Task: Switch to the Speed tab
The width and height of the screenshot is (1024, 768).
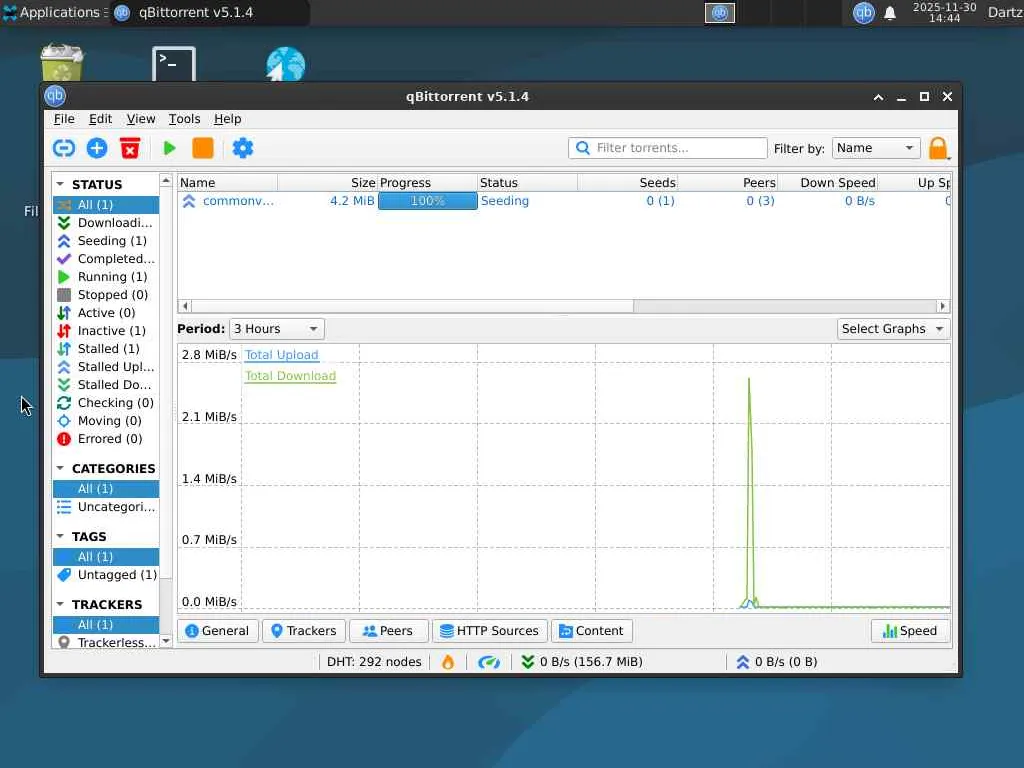Action: (910, 631)
